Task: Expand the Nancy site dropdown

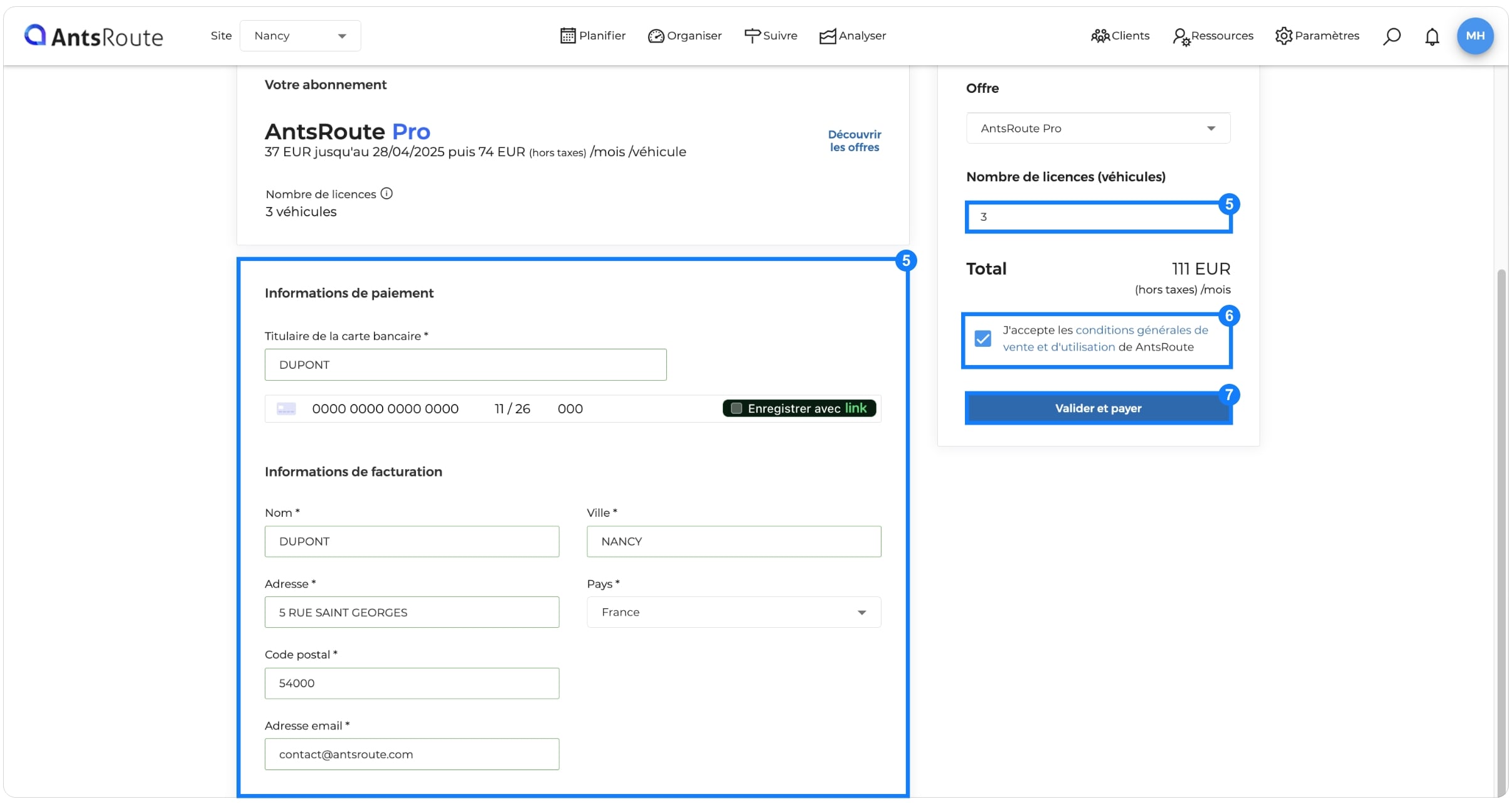Action: click(x=300, y=36)
